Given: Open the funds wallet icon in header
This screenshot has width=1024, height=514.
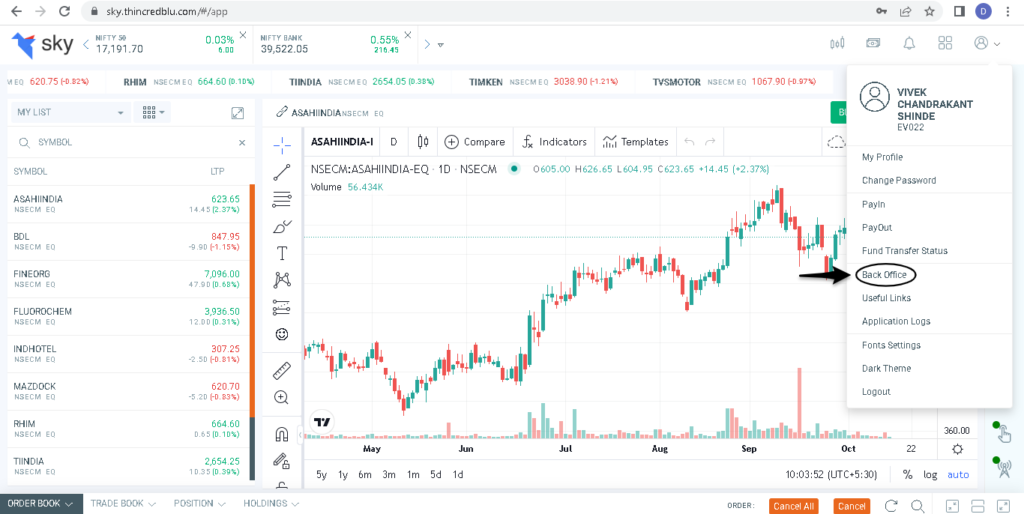Looking at the screenshot, I should pos(873,43).
